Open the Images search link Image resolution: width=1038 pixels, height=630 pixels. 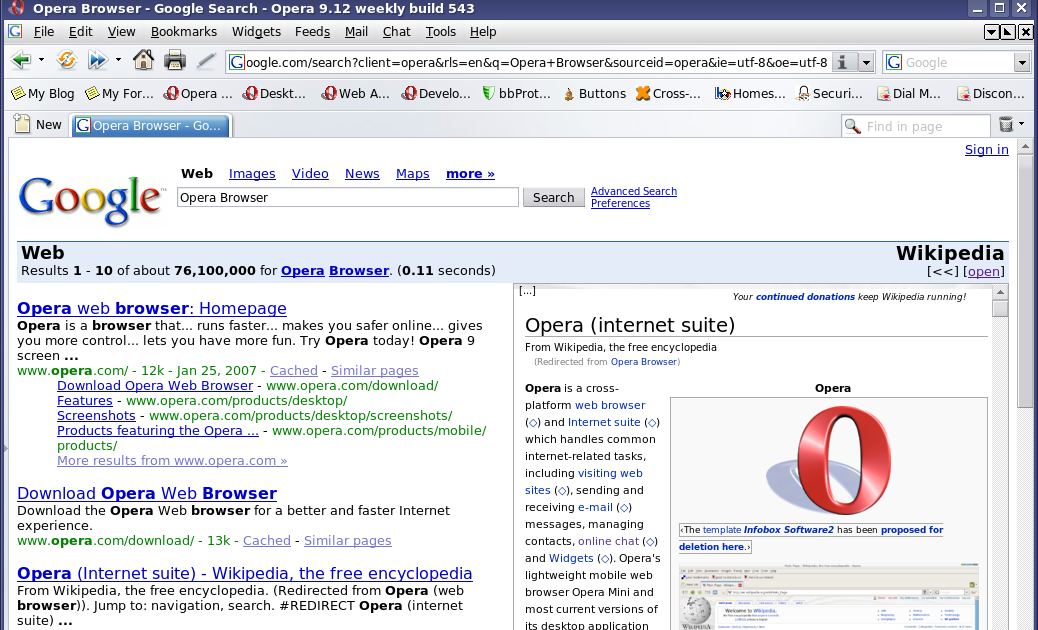[x=252, y=173]
